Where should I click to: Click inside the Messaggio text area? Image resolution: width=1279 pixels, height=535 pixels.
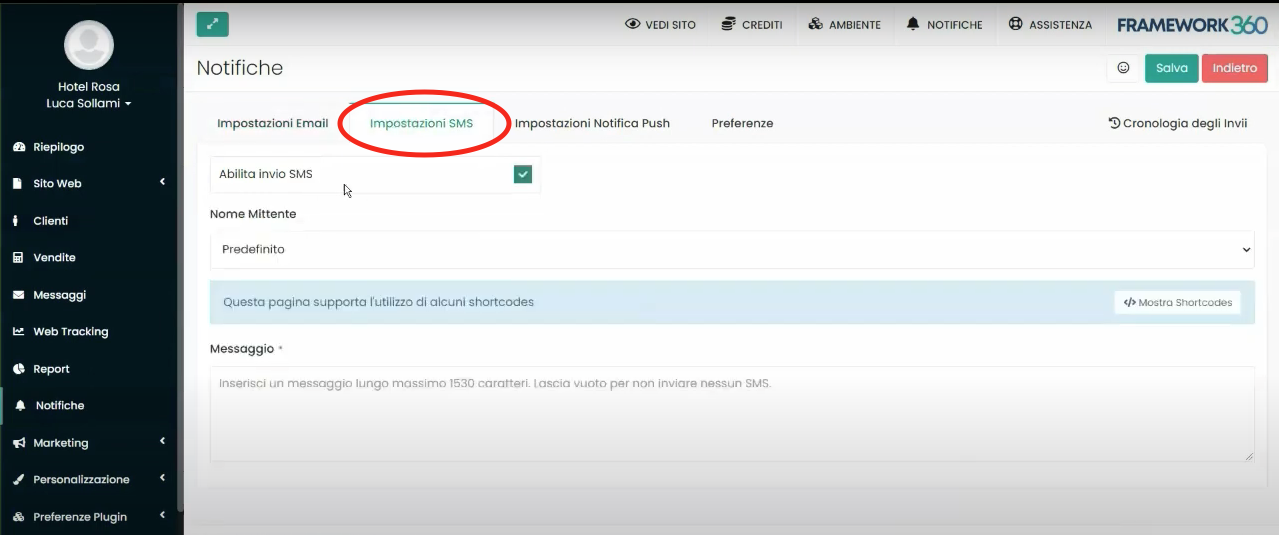(732, 414)
